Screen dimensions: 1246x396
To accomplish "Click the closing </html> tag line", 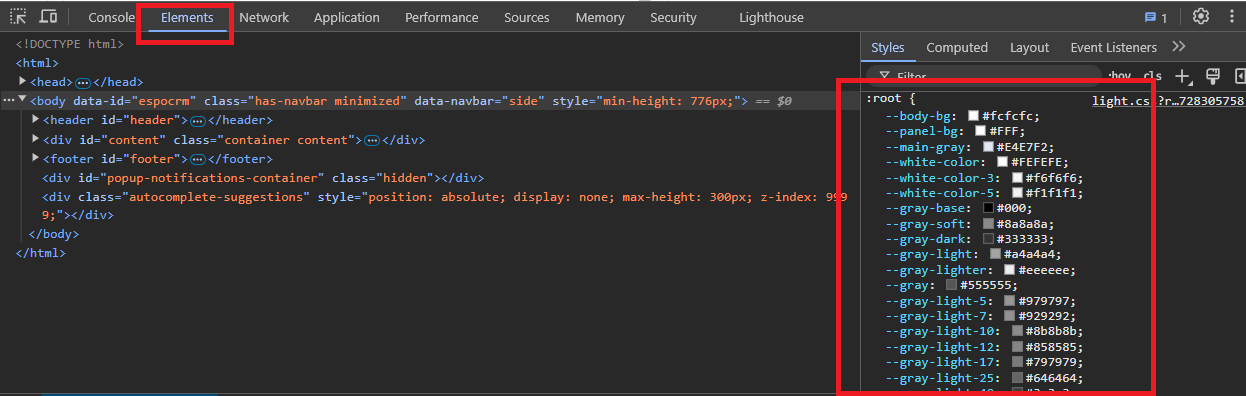I will pos(40,253).
